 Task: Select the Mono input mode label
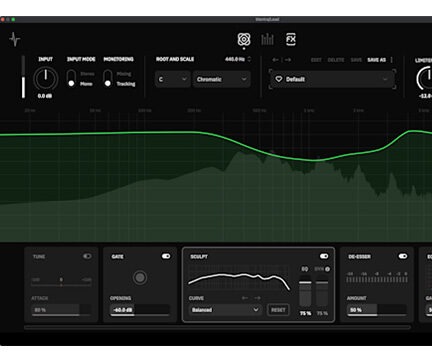pos(86,84)
